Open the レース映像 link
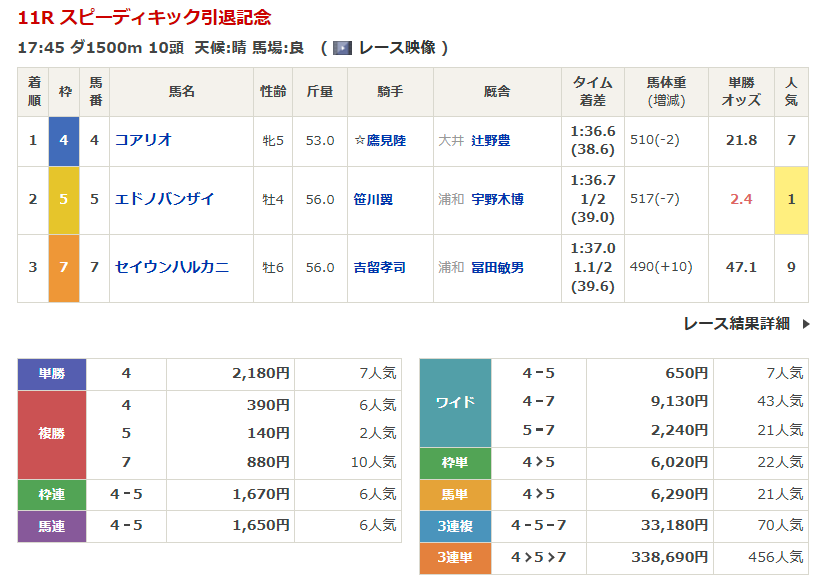 point(398,48)
